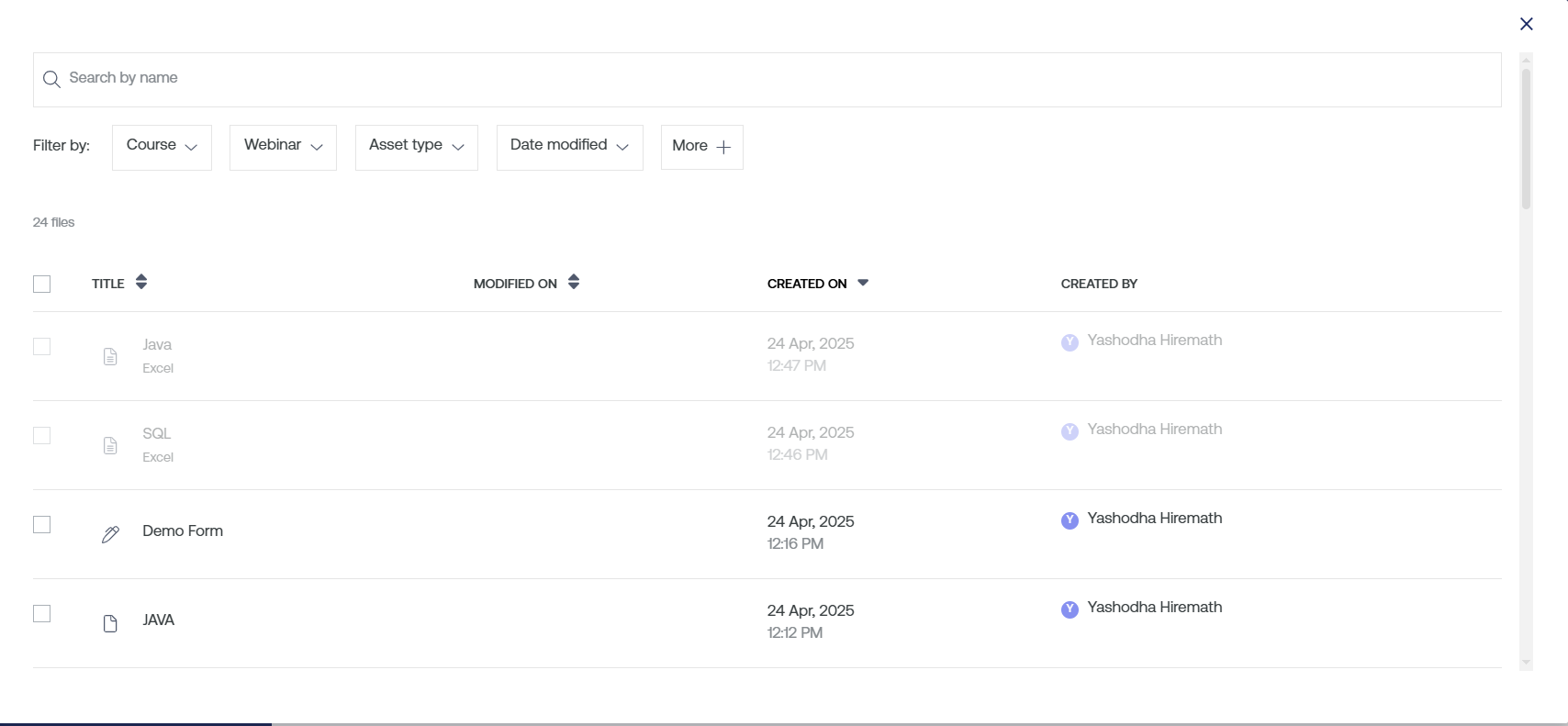Viewport: 1568px width, 726px height.
Task: Click the magnifier search icon
Action: (51, 80)
